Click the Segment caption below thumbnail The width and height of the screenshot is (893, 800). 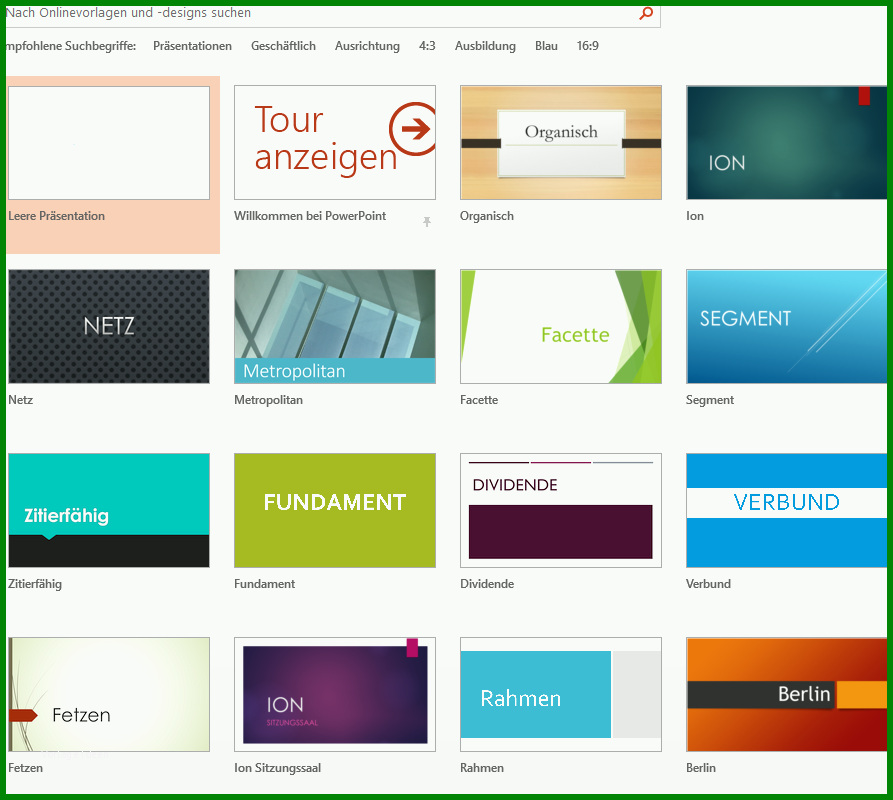point(710,400)
